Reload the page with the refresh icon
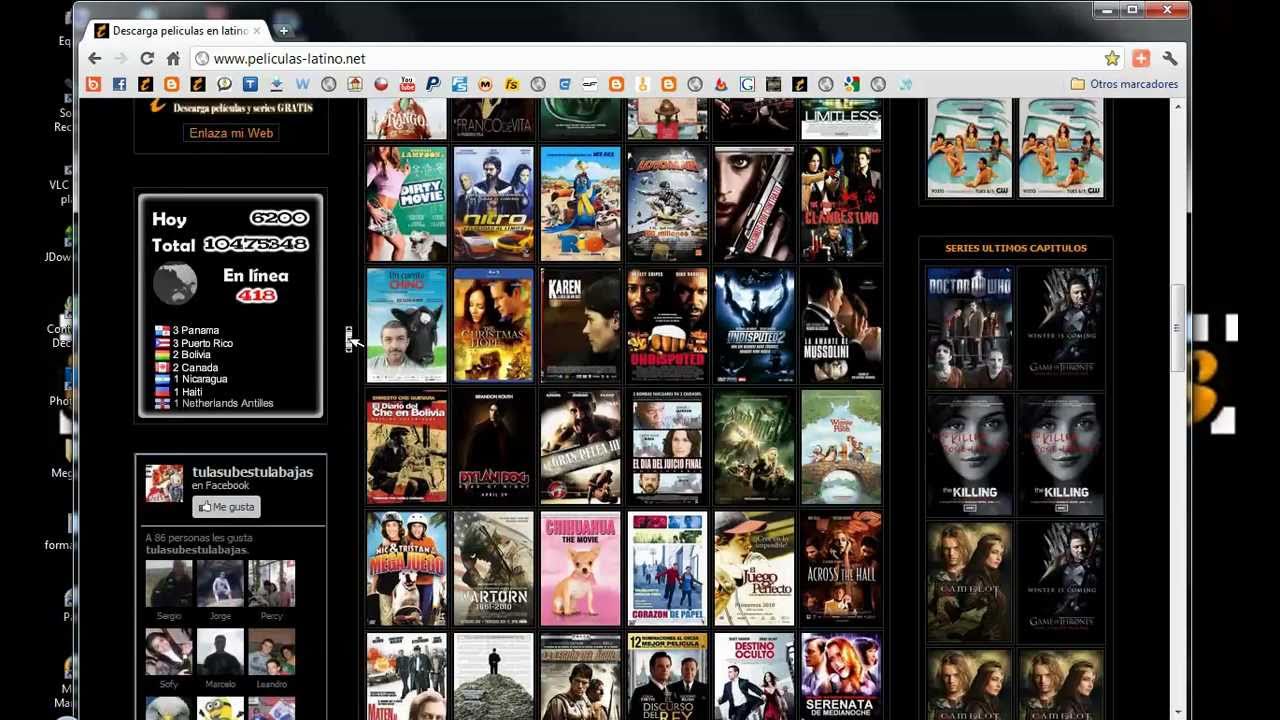The height and width of the screenshot is (720, 1280). (x=147, y=59)
